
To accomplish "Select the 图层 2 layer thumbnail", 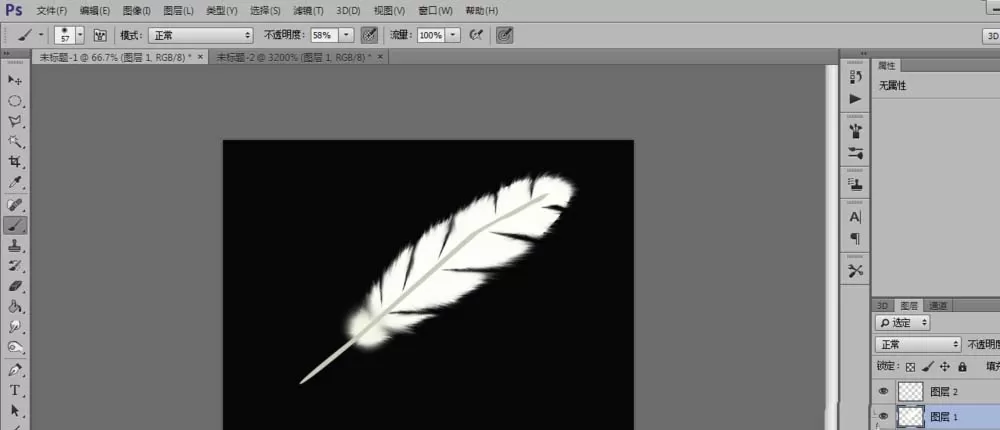I will 911,391.
